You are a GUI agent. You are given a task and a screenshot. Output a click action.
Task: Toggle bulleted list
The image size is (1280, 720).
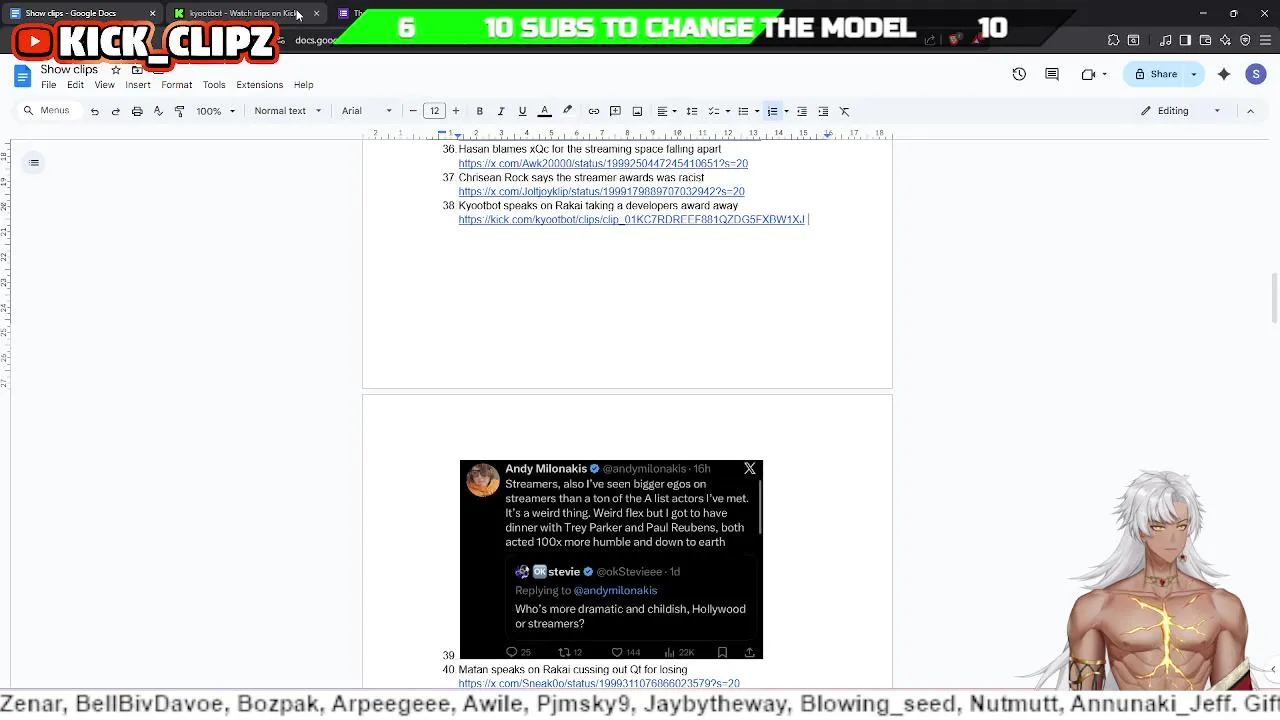[x=743, y=111]
